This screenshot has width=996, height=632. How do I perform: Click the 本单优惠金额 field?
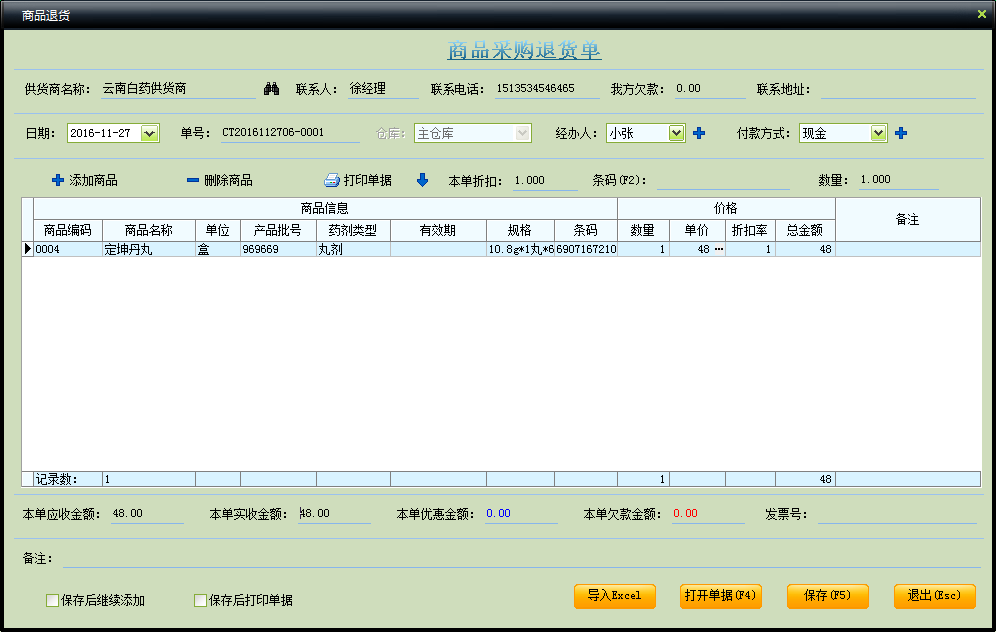pos(521,514)
